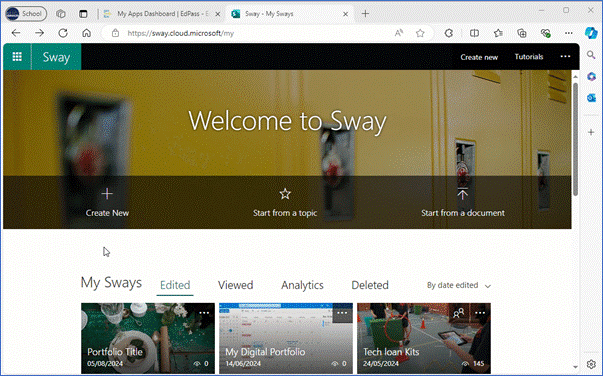Viewport: 603px width, 376px height.
Task: Open Browser essentials heart icon
Action: pos(545,33)
